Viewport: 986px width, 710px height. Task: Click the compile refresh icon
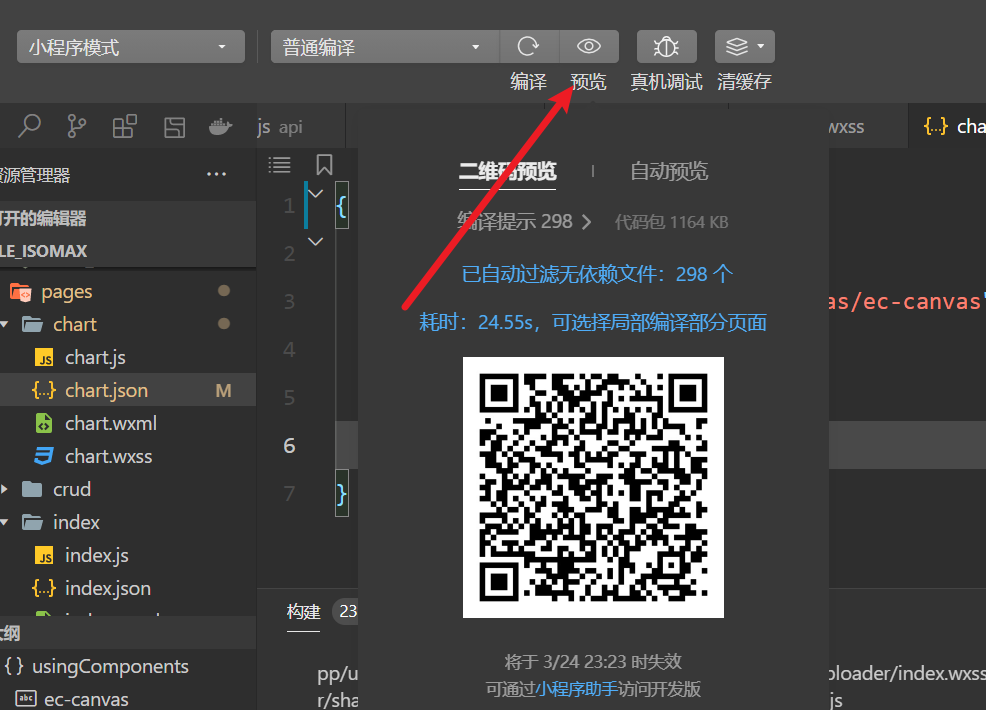pyautogui.click(x=528, y=47)
